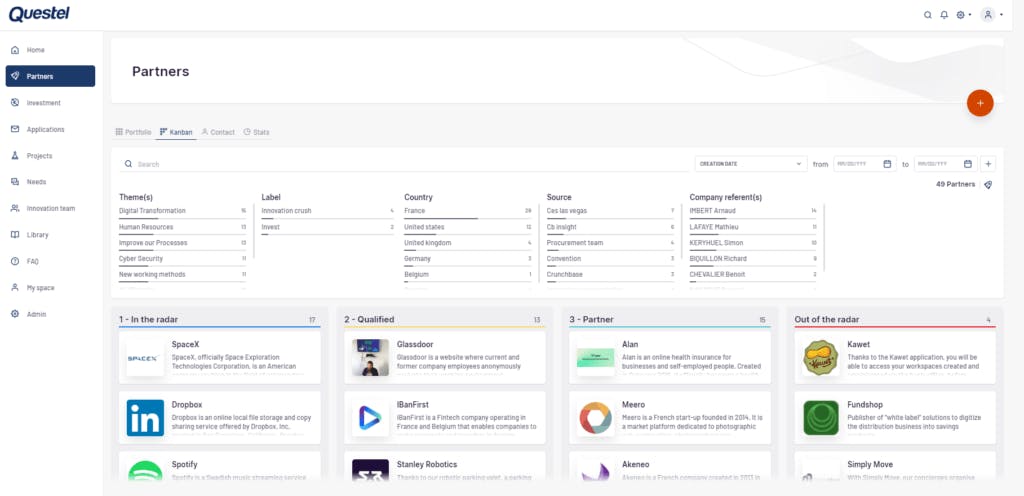
Task: Filter by Improve our Processes theme
Action: click(x=183, y=243)
